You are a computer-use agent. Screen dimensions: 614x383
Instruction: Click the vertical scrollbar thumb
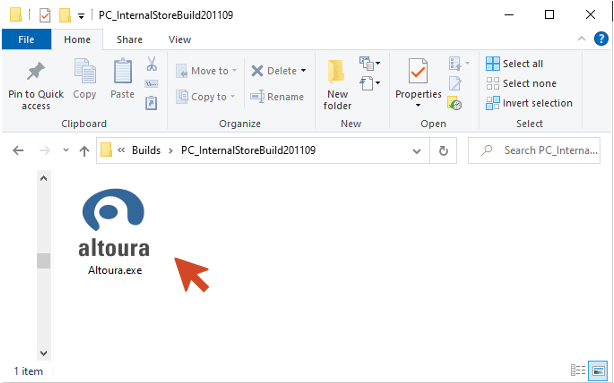pos(44,260)
